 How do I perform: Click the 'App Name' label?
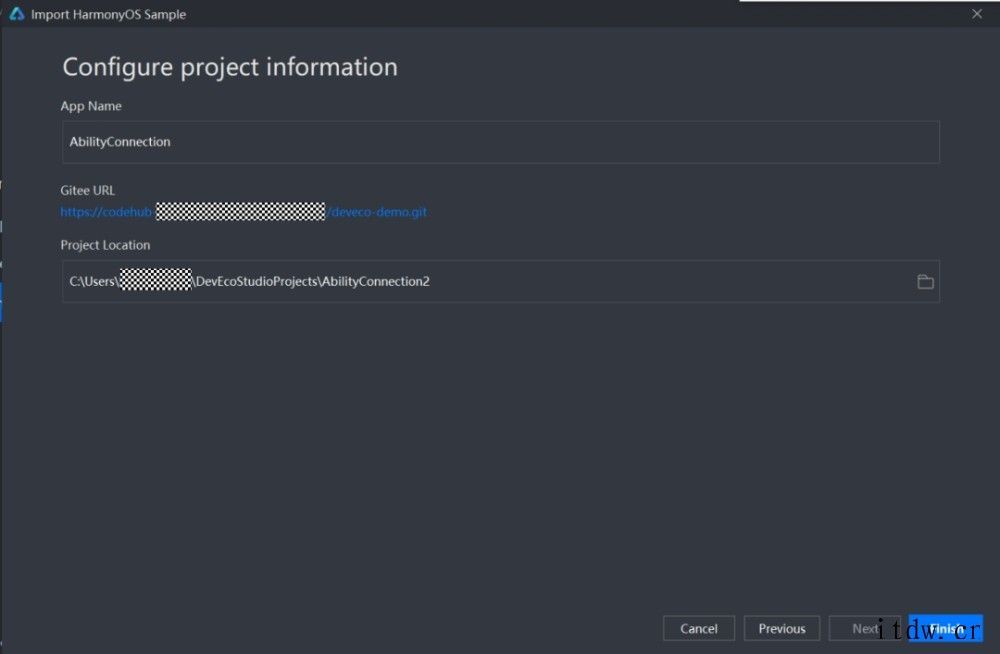pyautogui.click(x=91, y=106)
